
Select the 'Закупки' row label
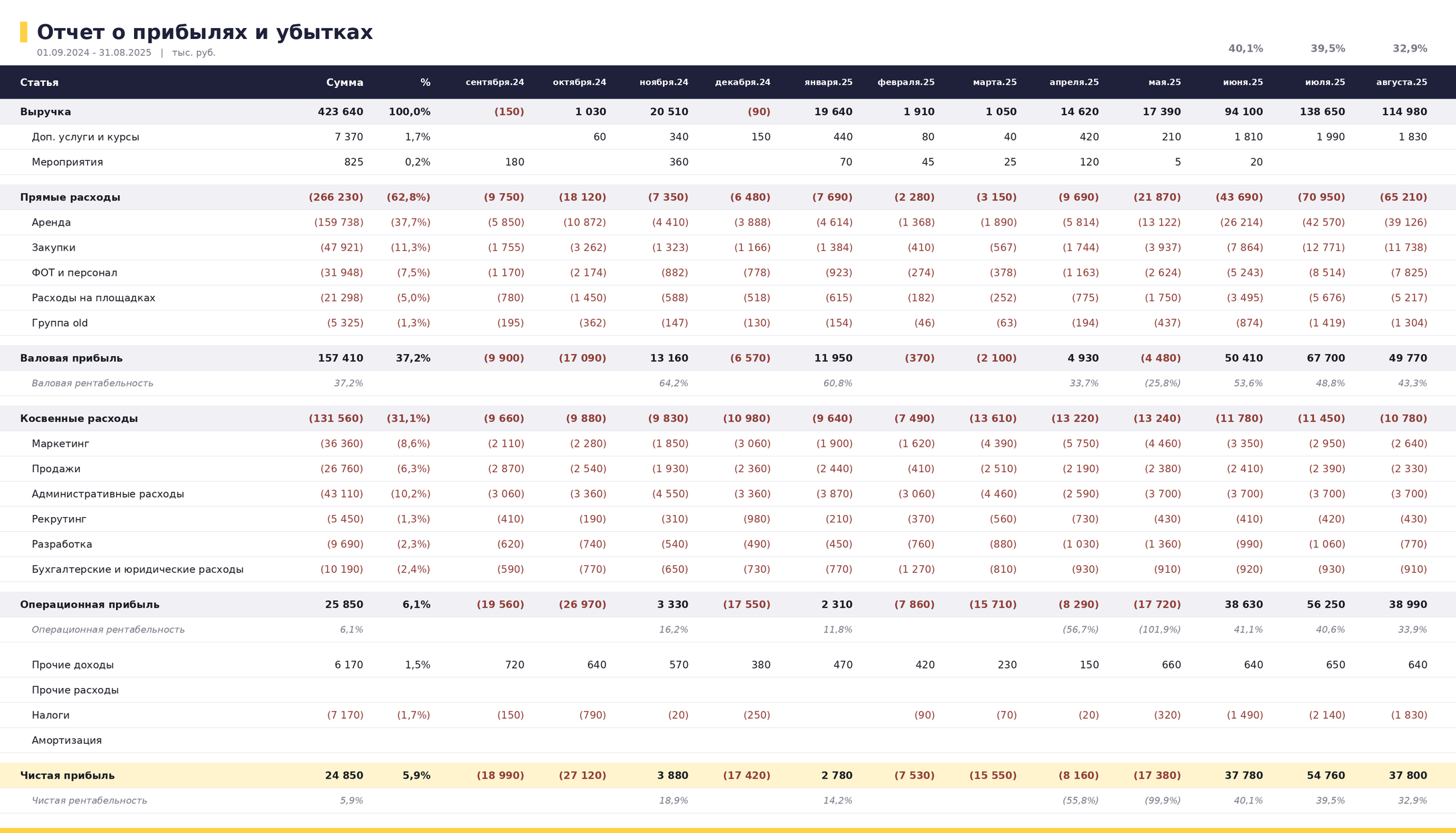54,247
